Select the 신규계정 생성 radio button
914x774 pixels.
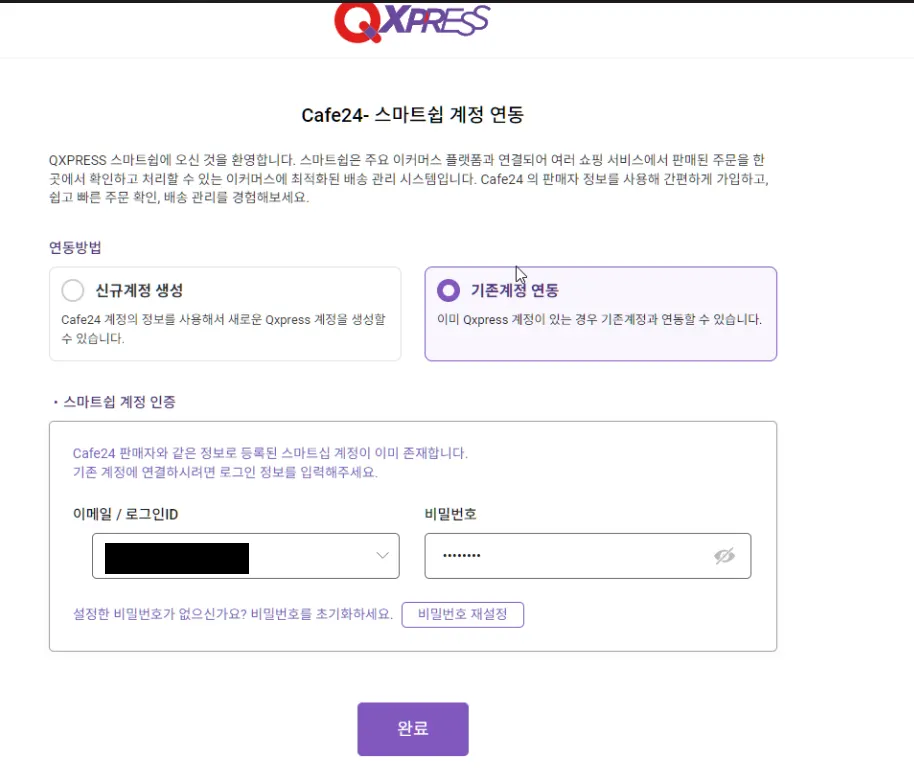(x=73, y=290)
